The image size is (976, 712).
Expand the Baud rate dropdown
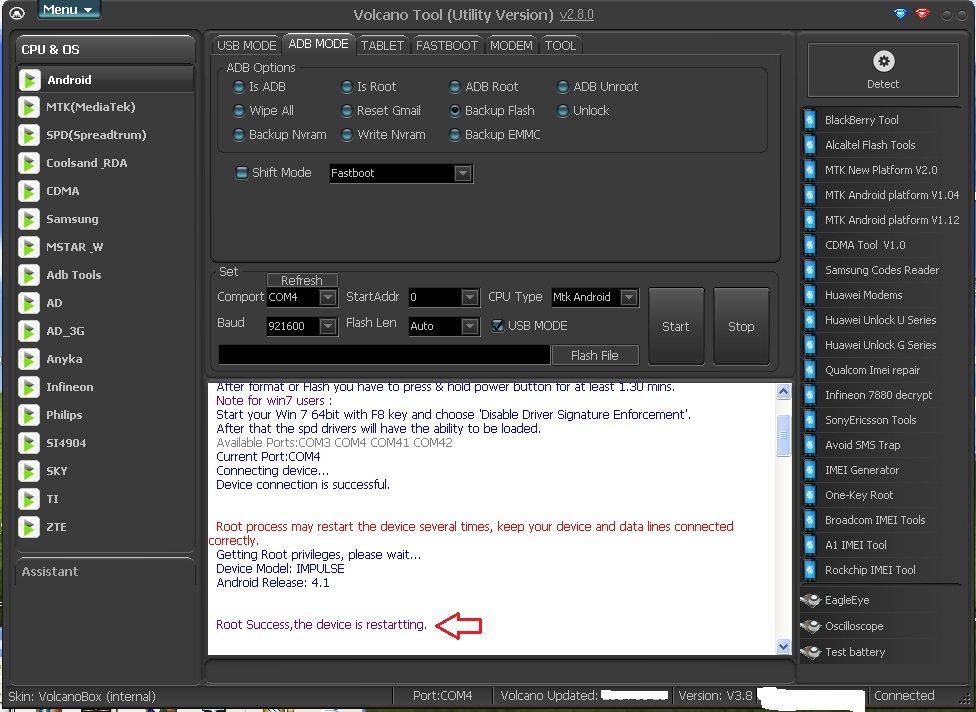(327, 327)
